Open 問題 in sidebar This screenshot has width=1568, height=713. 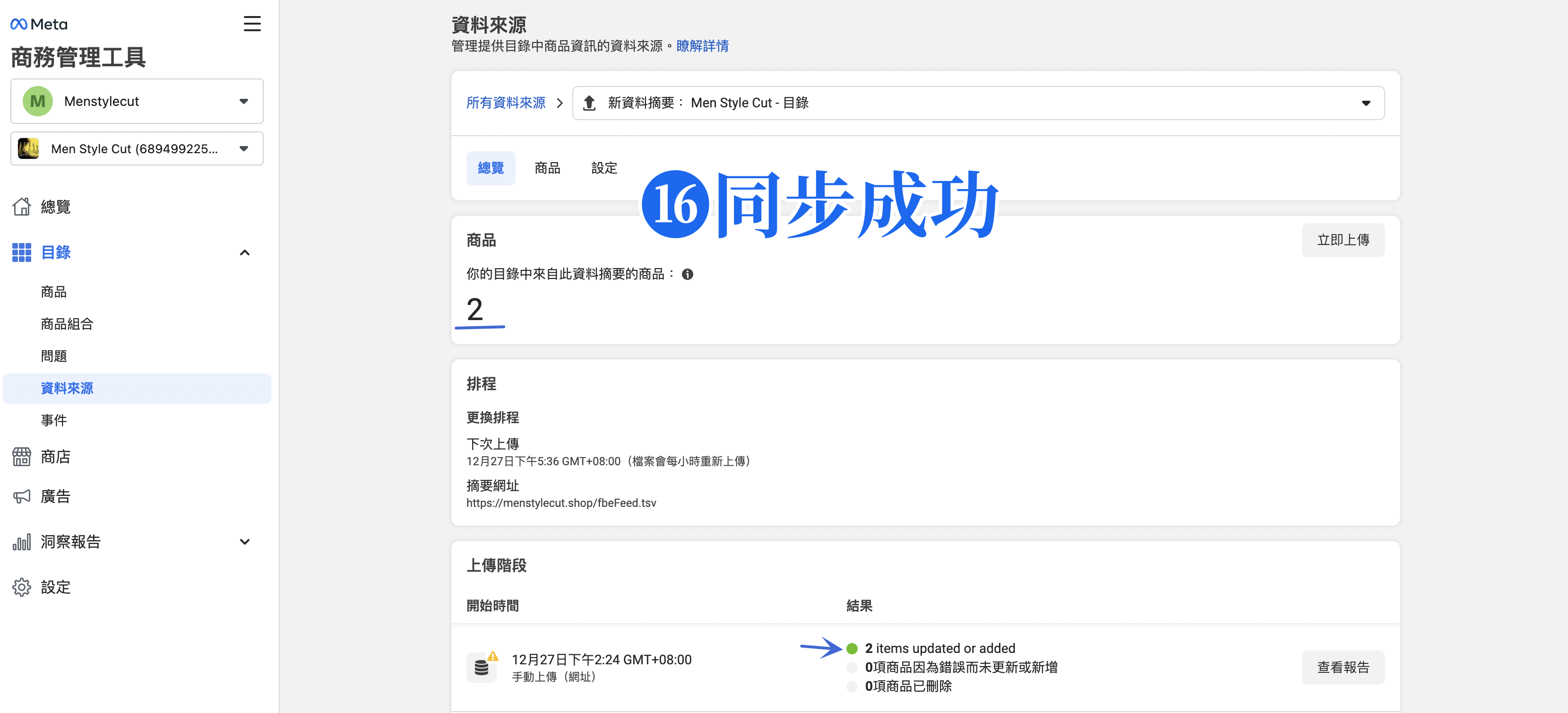(x=53, y=356)
